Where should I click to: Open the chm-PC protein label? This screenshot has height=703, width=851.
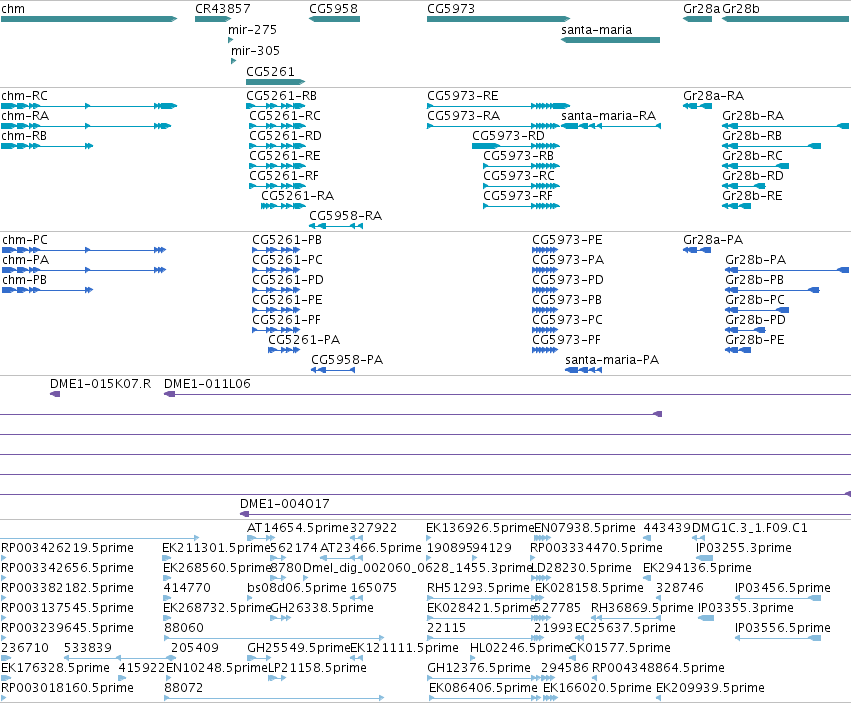pyautogui.click(x=24, y=240)
